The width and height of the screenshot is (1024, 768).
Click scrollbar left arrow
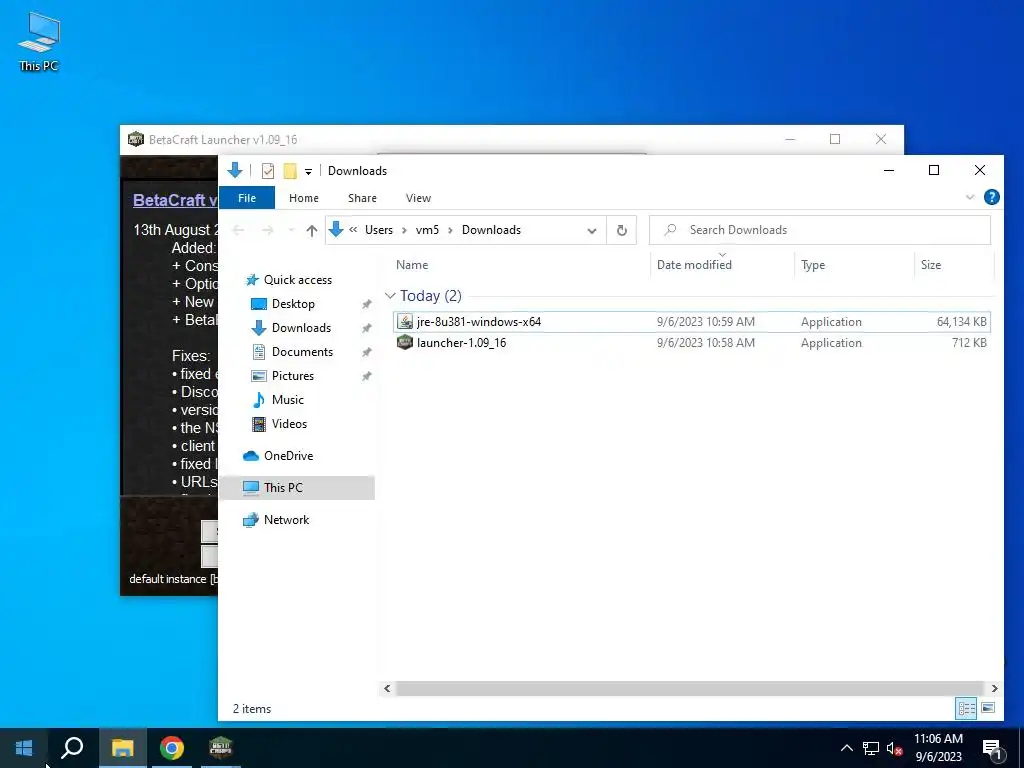click(x=387, y=688)
